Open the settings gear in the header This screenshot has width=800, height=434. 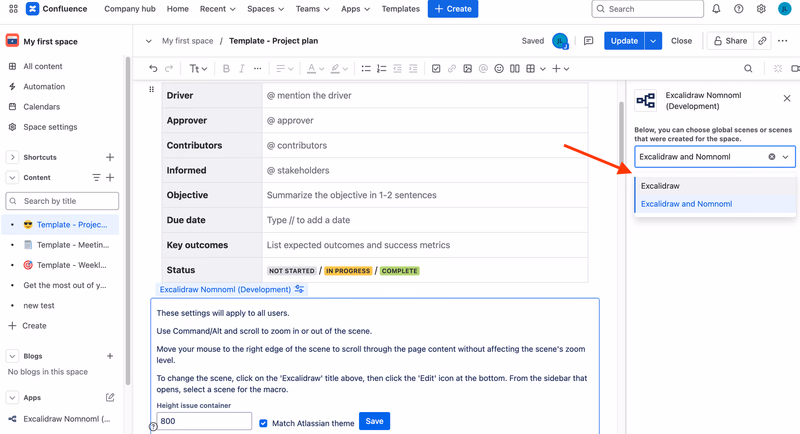click(x=761, y=9)
